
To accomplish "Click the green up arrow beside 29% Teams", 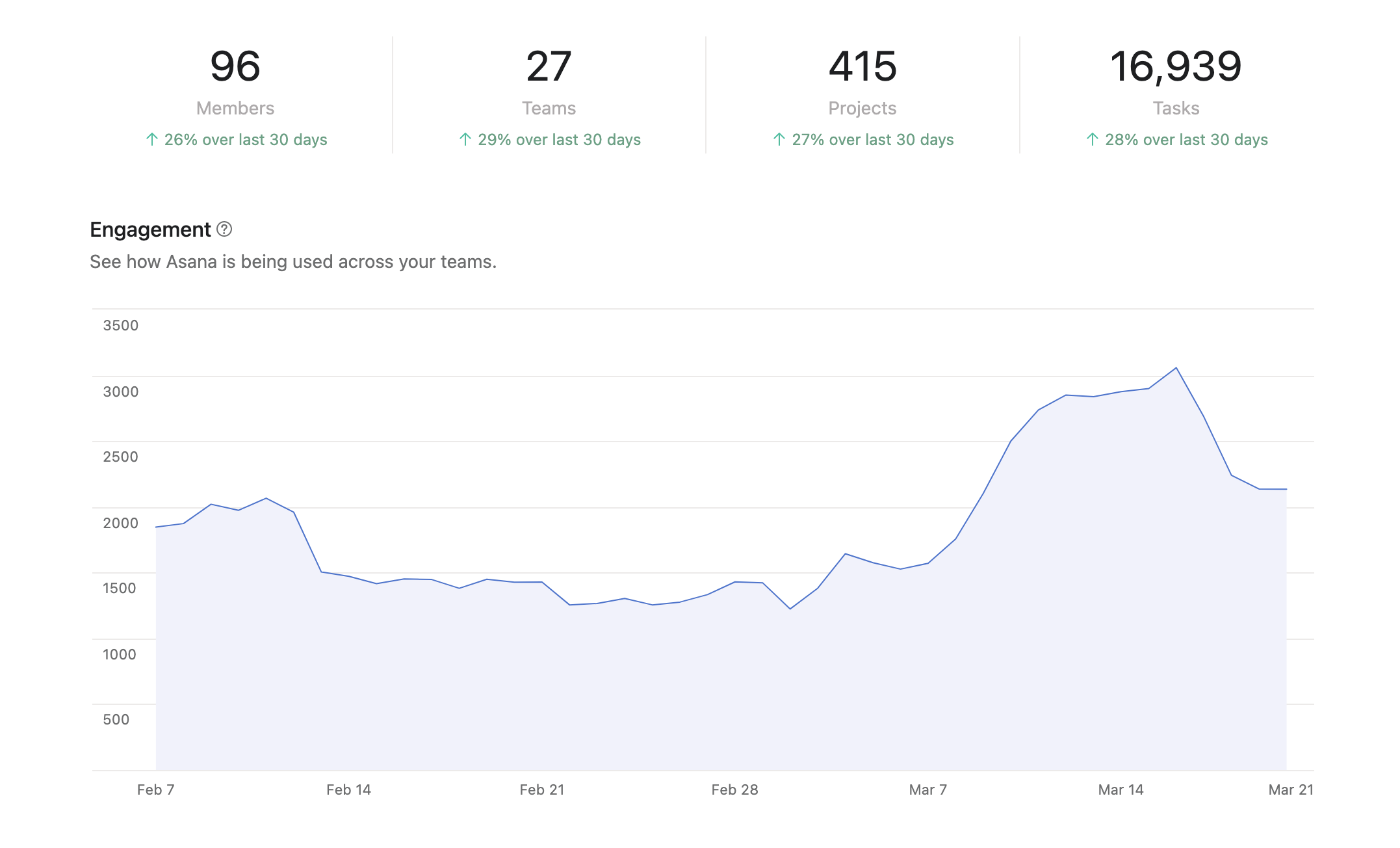I will coord(465,140).
